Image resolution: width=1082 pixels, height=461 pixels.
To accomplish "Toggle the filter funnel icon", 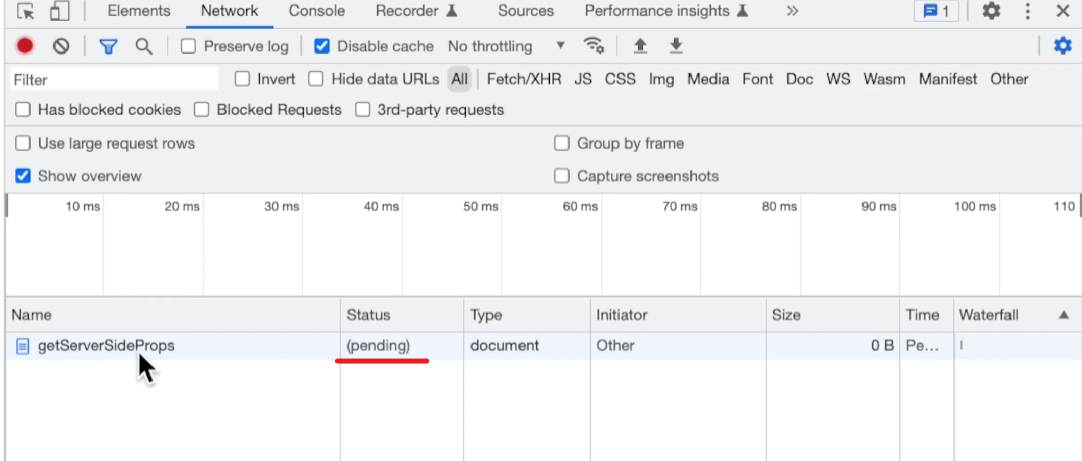I will tap(108, 46).
